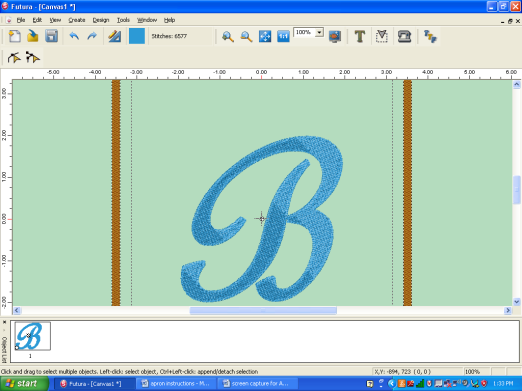Click the status bar 100% zoom value
This screenshot has width=522, height=391.
pyautogui.click(x=472, y=371)
